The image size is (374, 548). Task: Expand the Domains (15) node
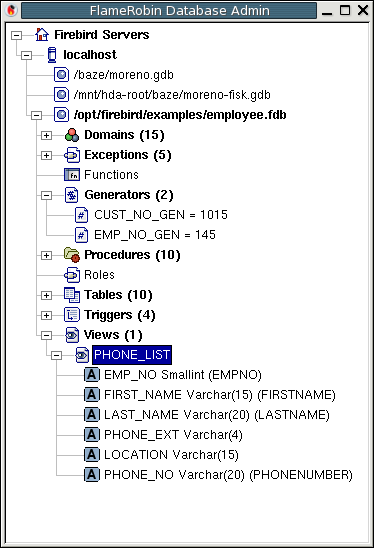pos(46,135)
